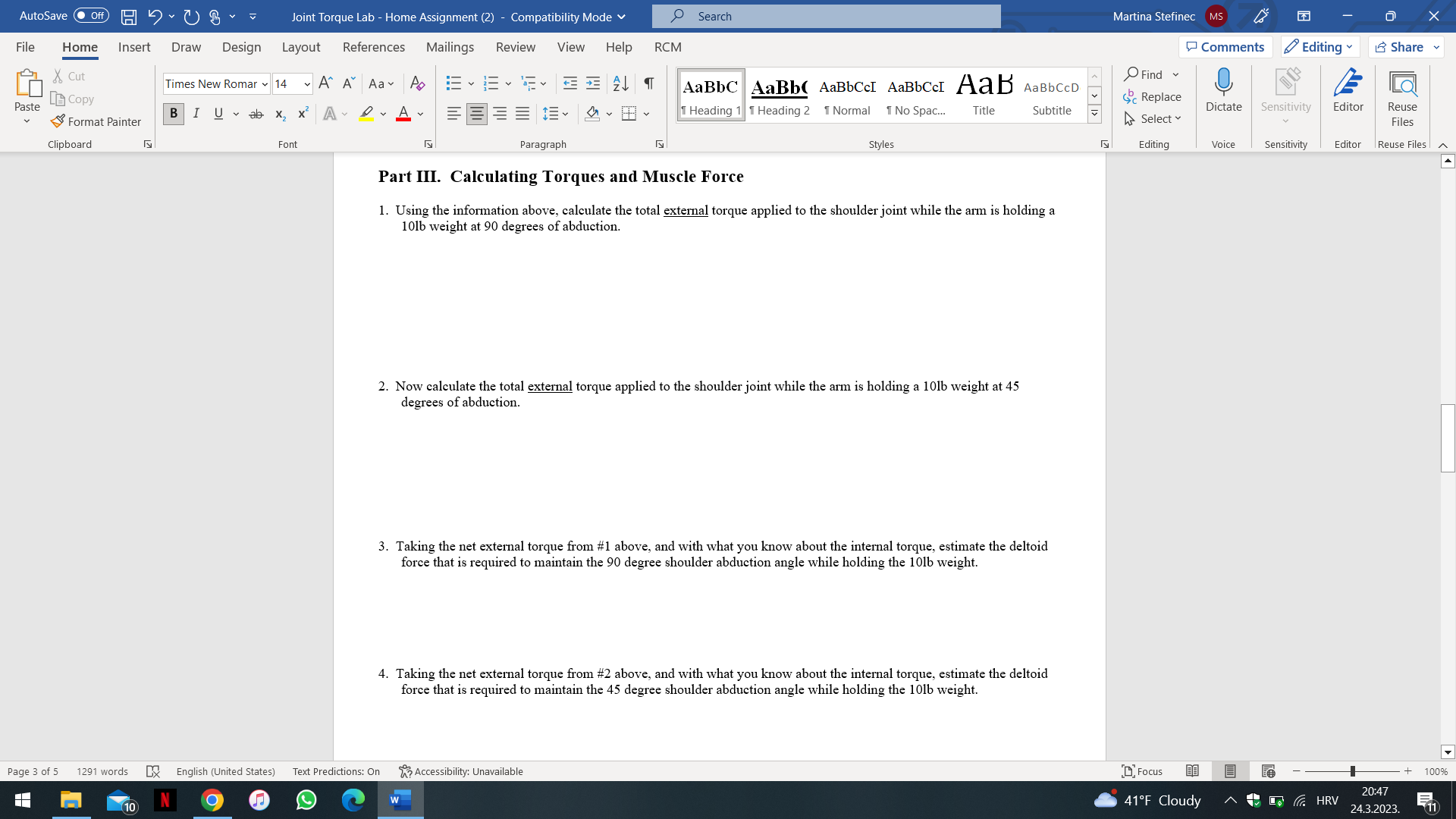Switch to the Layout tab
Viewport: 1456px width, 819px height.
point(300,47)
